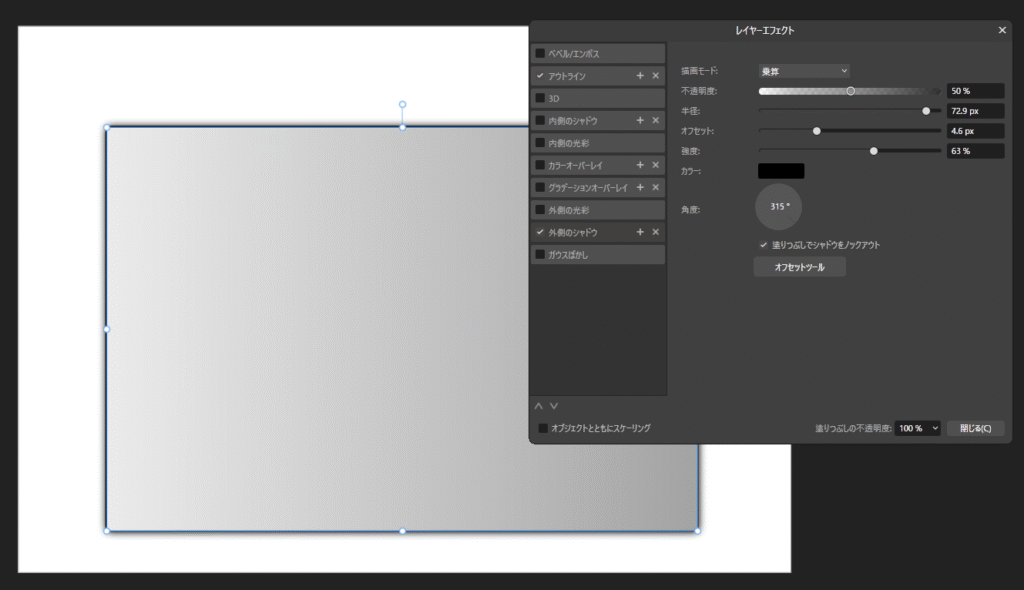Enable the ベベル/エンボス checkbox
This screenshot has height=590, width=1024.
541,53
